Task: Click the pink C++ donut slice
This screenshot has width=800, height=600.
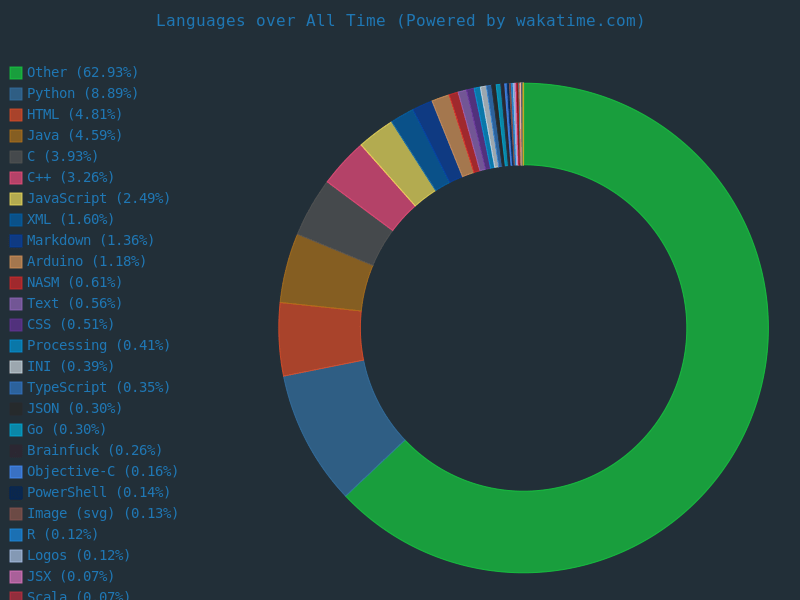Action: [x=372, y=186]
